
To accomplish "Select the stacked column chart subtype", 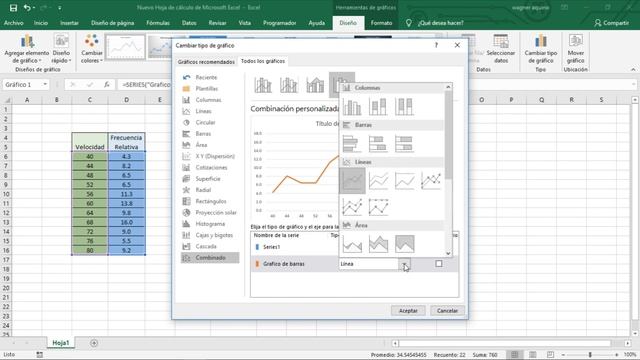I will pos(378,107).
